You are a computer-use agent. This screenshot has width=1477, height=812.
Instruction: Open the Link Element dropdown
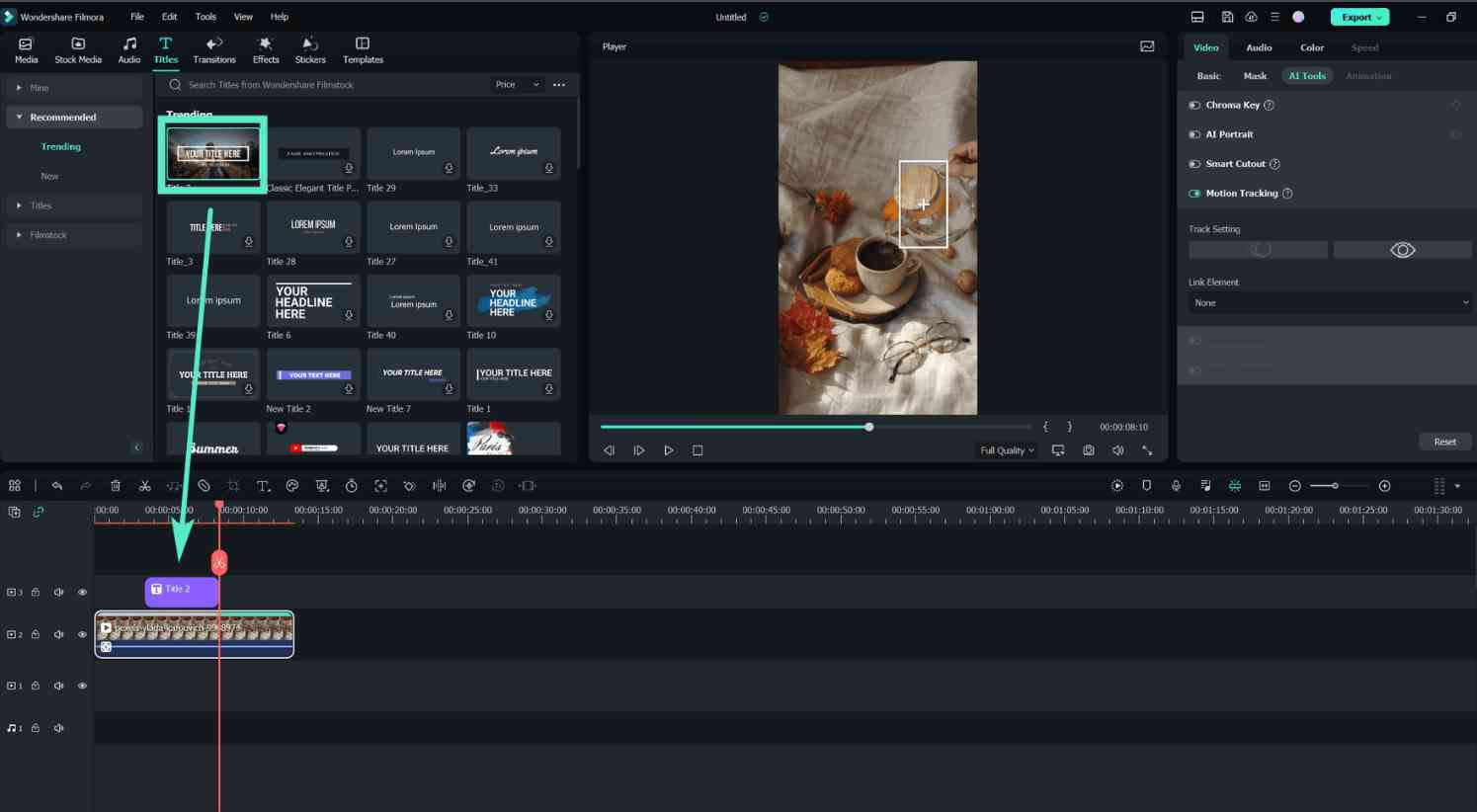click(x=1328, y=302)
